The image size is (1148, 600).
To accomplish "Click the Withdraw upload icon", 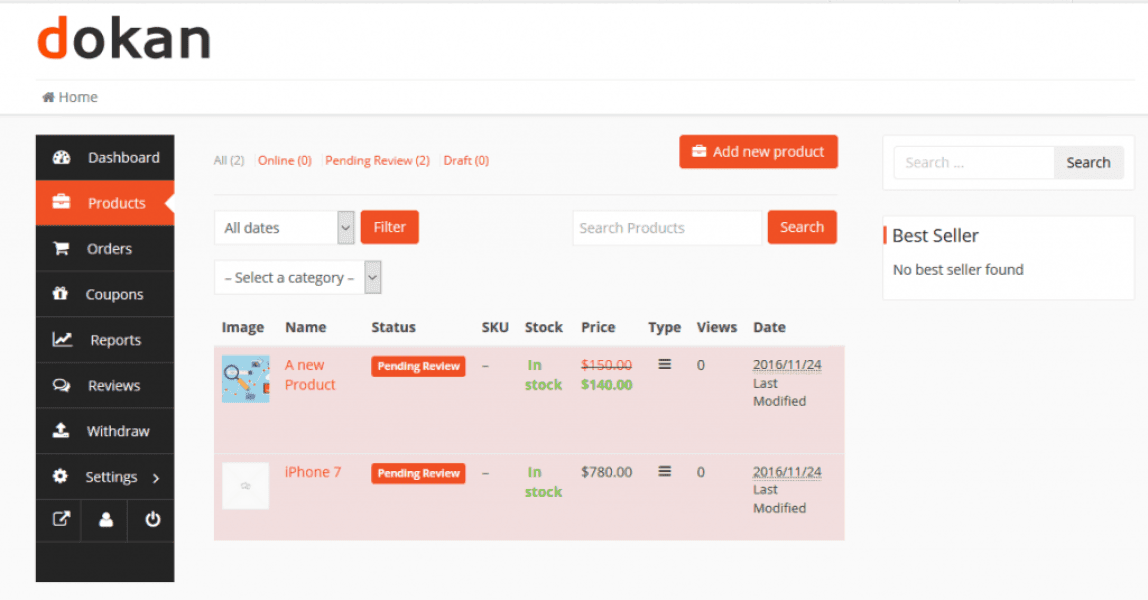I will coord(61,431).
